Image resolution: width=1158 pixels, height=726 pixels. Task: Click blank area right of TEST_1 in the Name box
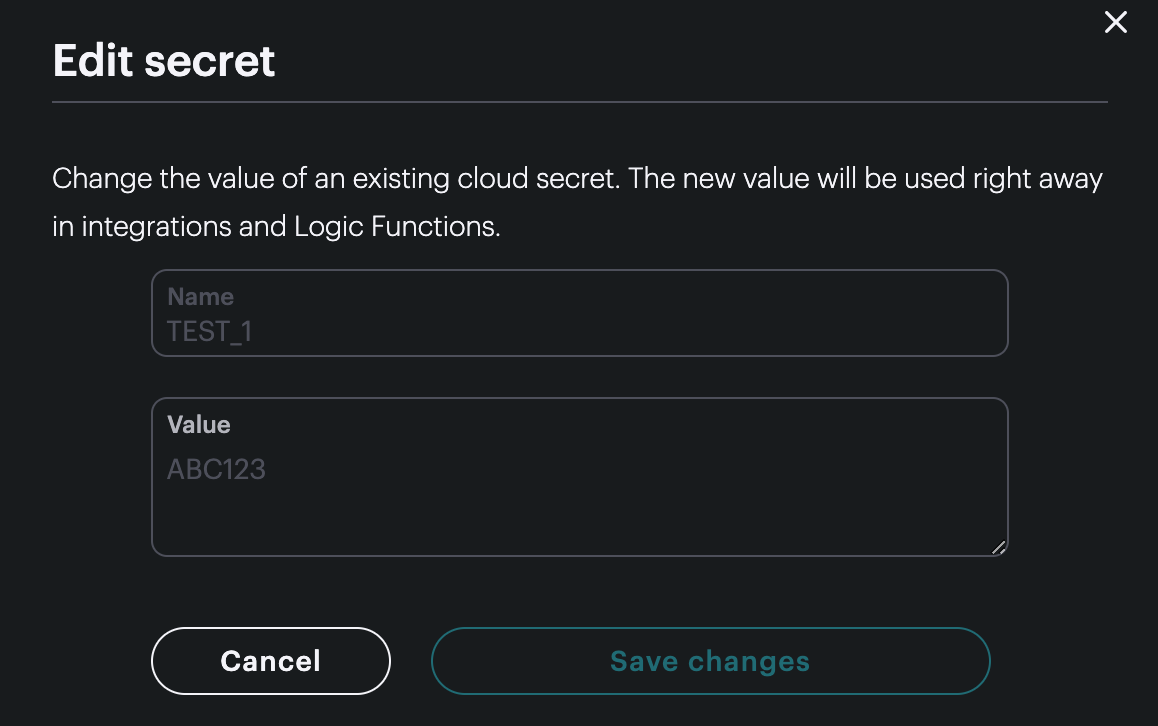[628, 332]
